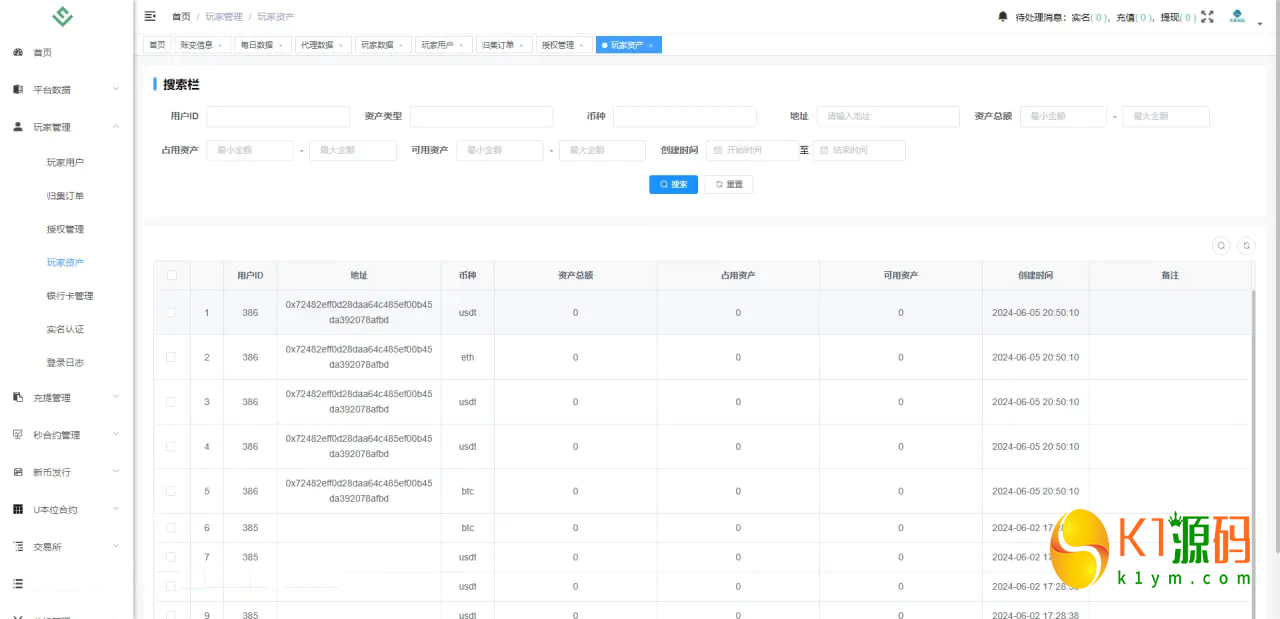Close the 授权管理 tab
Image resolution: width=1280 pixels, height=619 pixels.
pos(581,46)
